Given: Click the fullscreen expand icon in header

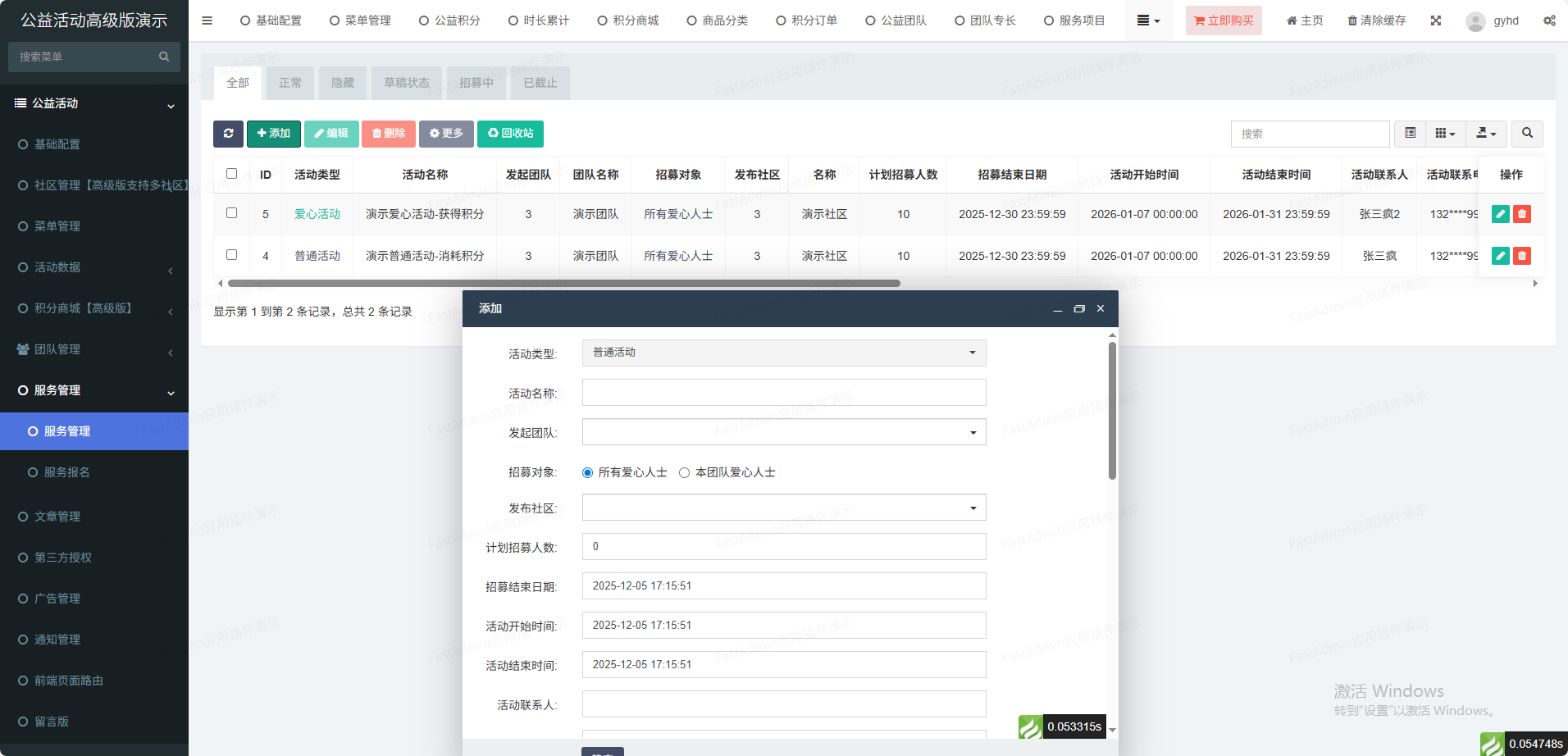Looking at the screenshot, I should tap(1435, 20).
